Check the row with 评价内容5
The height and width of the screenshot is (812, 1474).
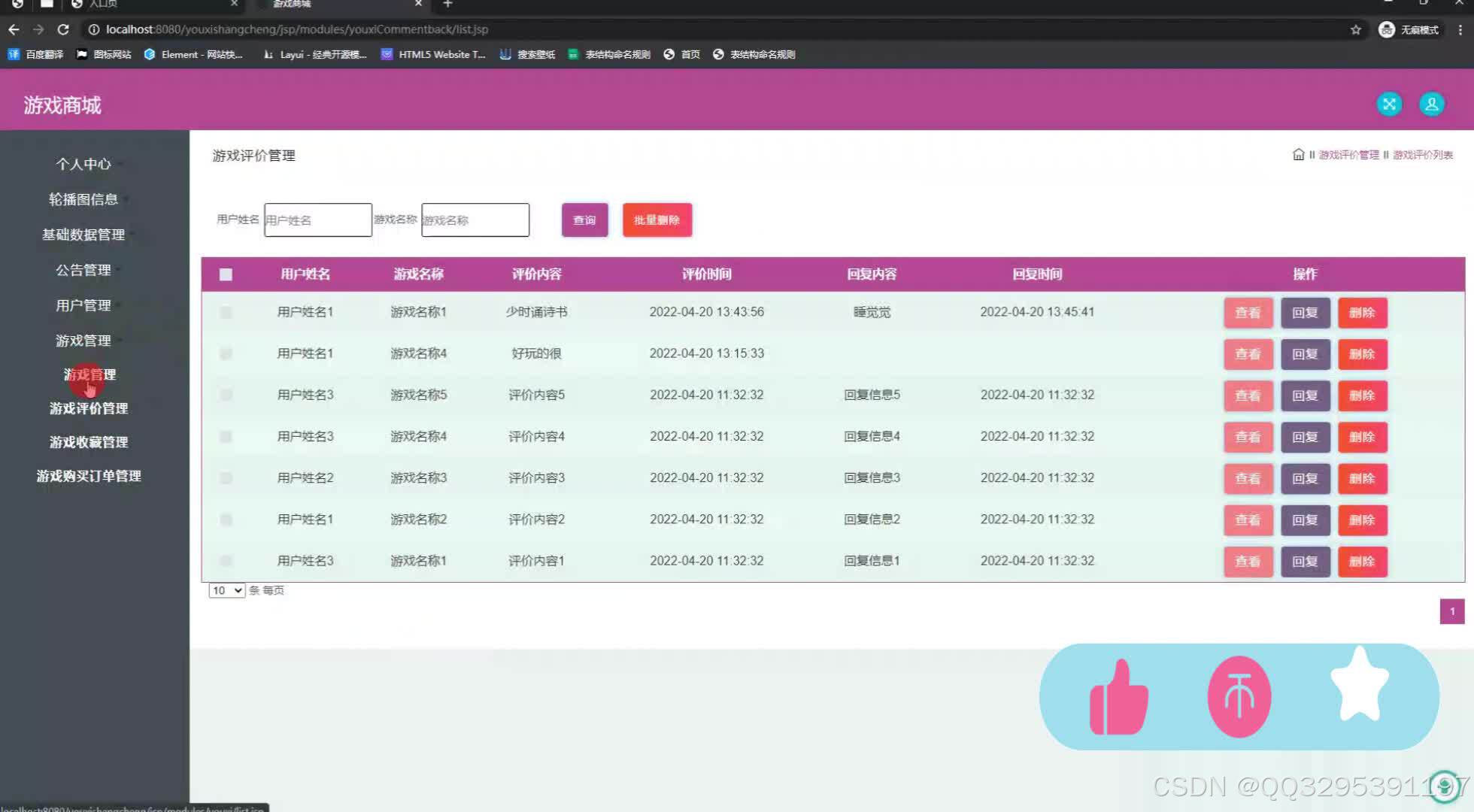pos(226,395)
